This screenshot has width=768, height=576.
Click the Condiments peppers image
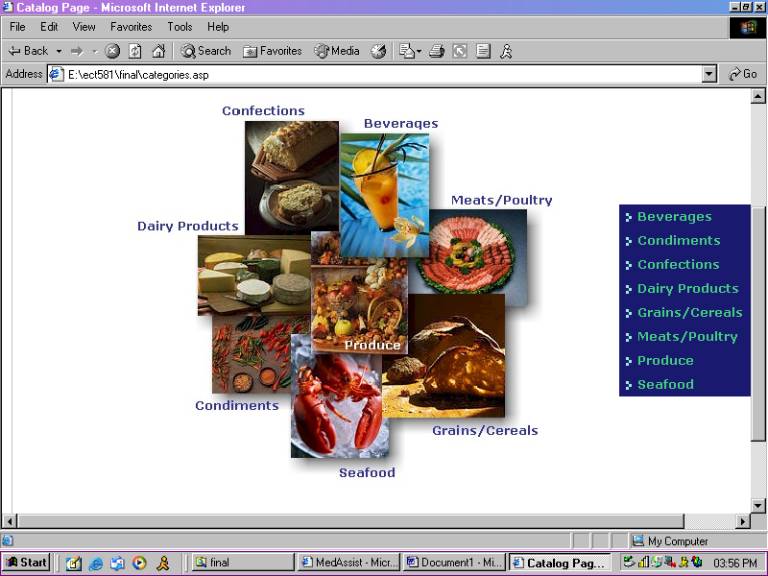[251, 355]
